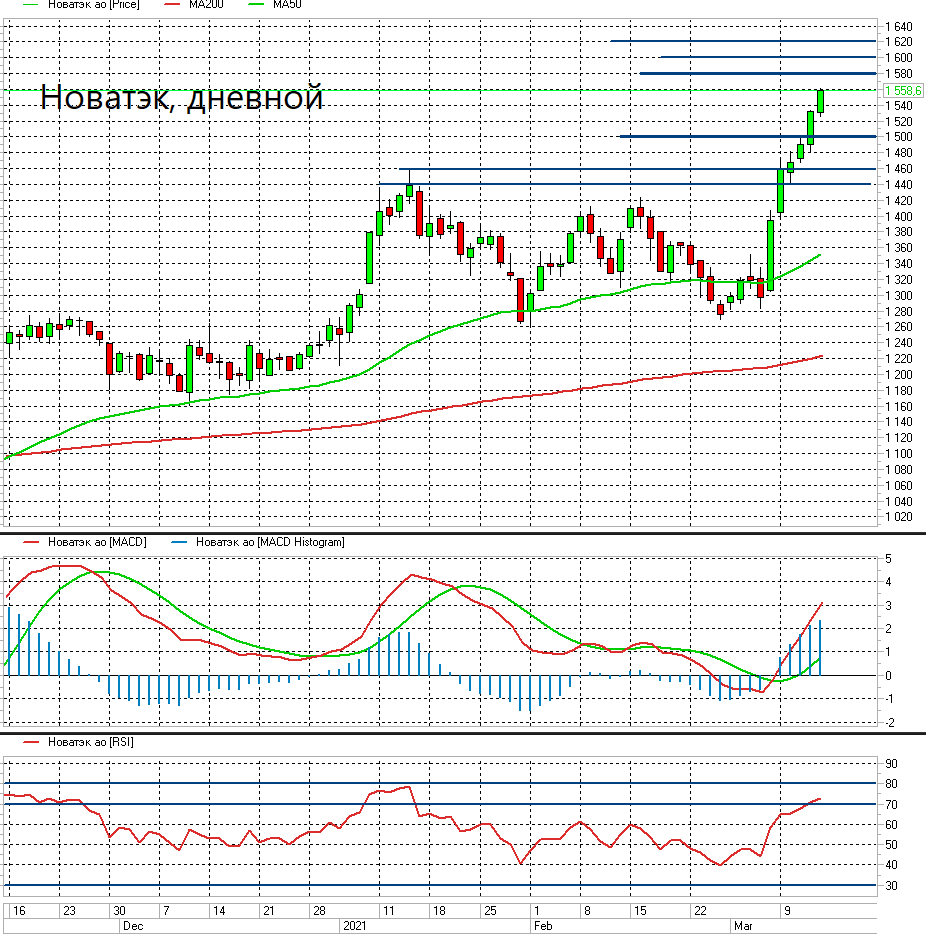Select the "Новатэк ао [MACD]" legend label
This screenshot has height=934, width=926.
point(97,542)
